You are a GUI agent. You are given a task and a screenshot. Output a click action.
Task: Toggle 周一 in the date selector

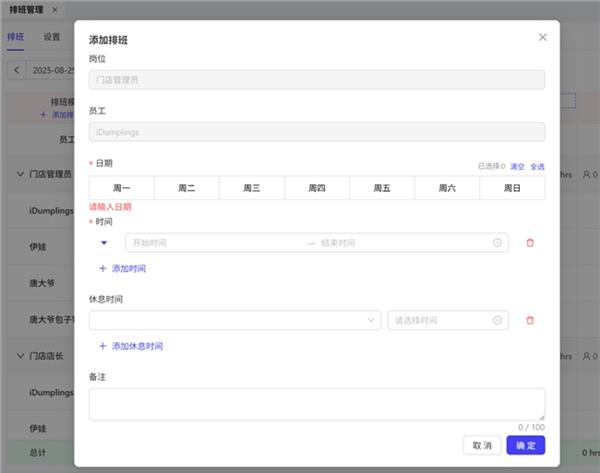pos(121,188)
